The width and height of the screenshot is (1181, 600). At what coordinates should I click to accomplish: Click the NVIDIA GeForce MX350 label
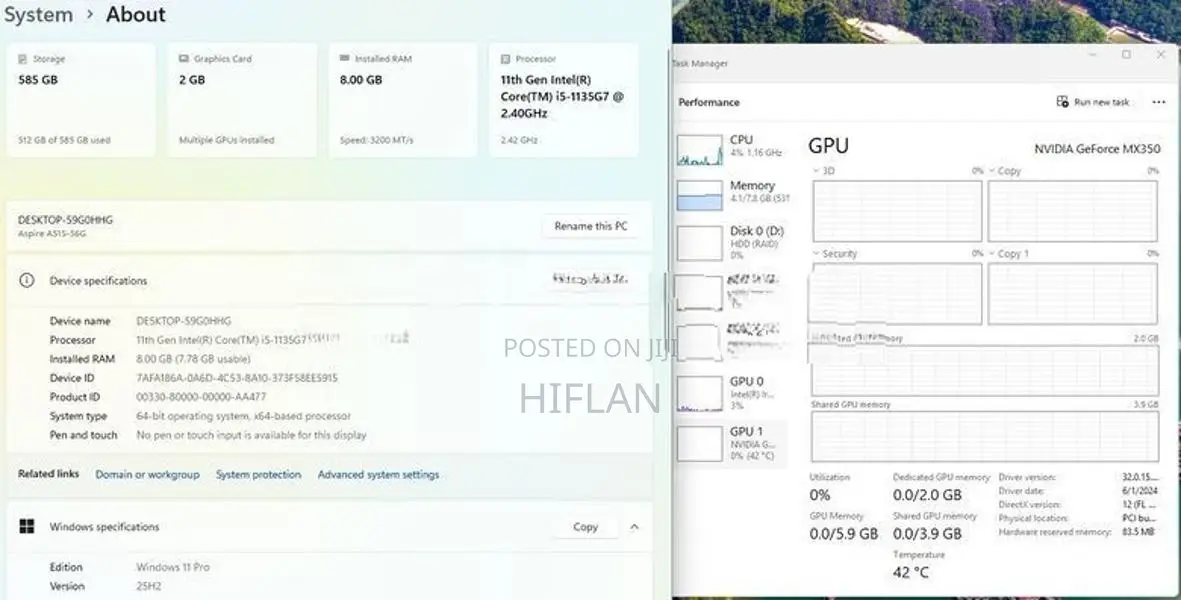coord(1097,149)
